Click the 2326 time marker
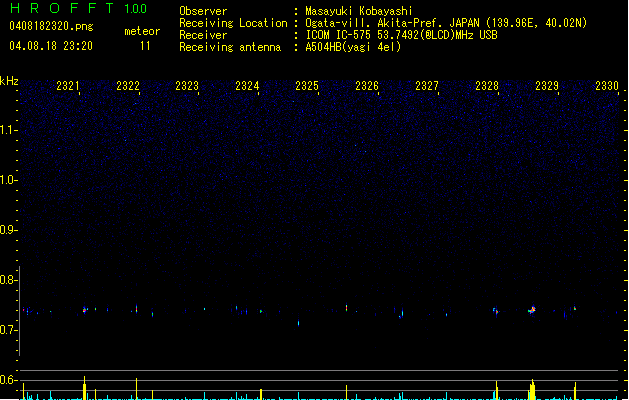The width and height of the screenshot is (629, 400). pyautogui.click(x=367, y=86)
